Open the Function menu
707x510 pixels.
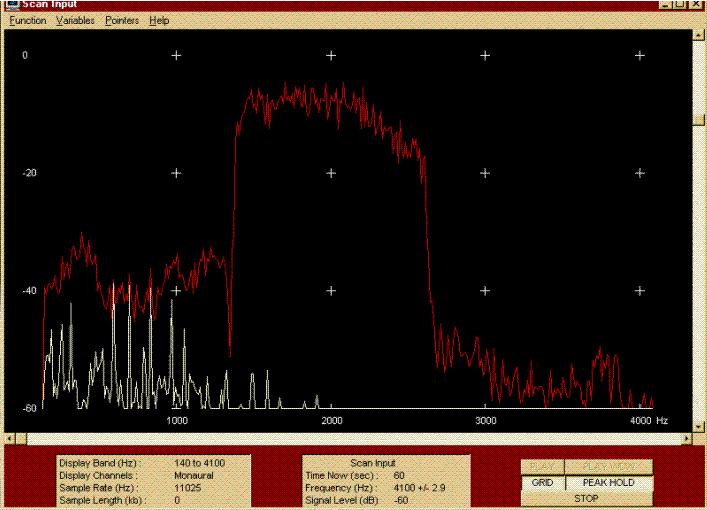(x=28, y=20)
